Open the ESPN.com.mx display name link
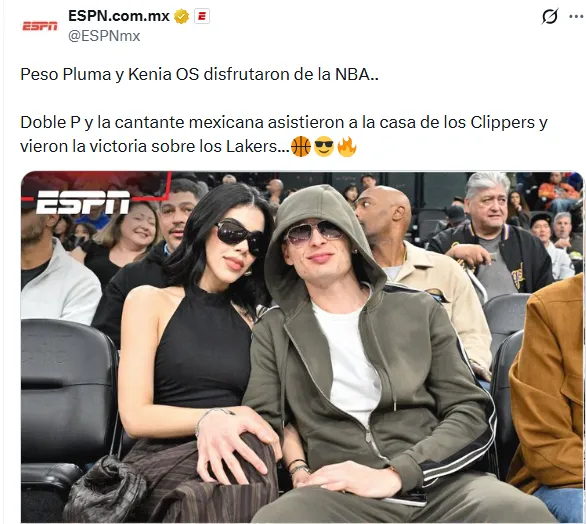This screenshot has width=586, height=524. pos(119,16)
